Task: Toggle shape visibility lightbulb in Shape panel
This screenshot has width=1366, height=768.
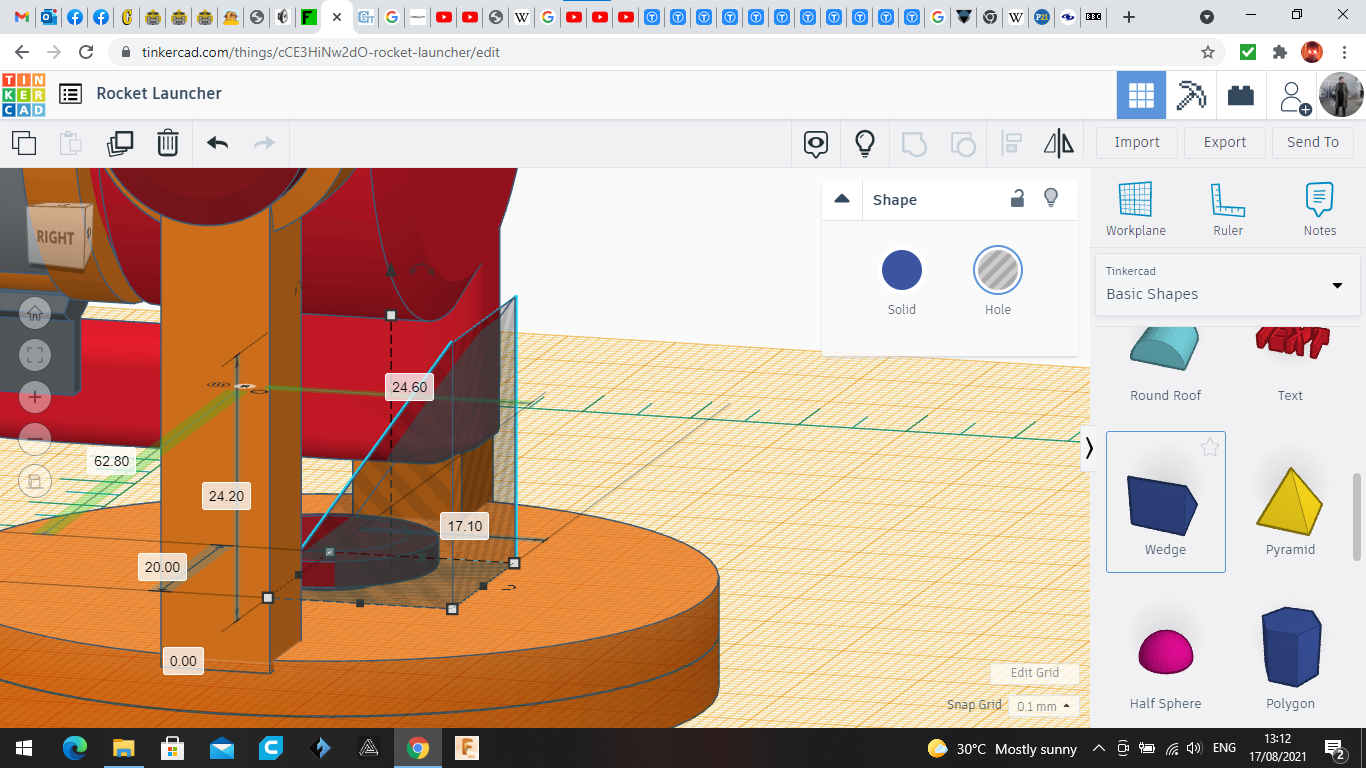Action: (x=1051, y=198)
